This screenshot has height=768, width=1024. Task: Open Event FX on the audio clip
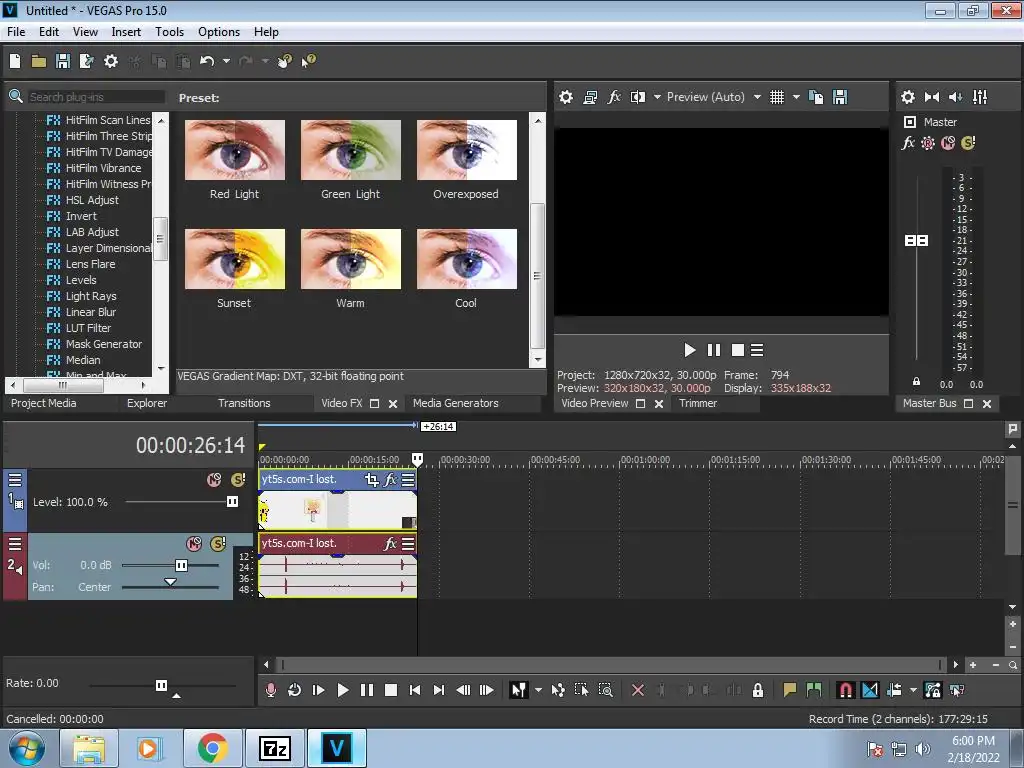(x=391, y=543)
